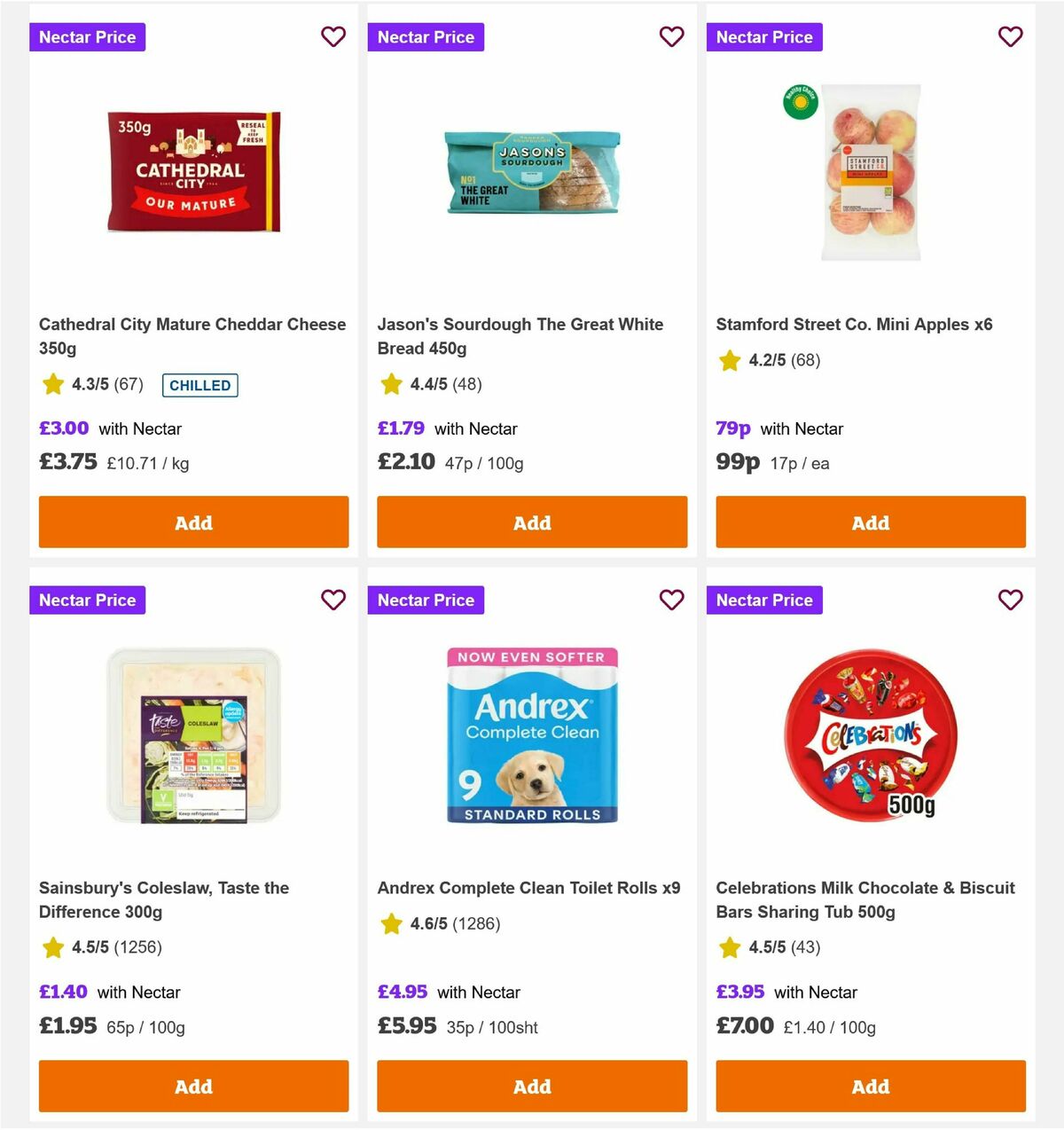
Task: Open the (68) reviews for Mini Apples
Action: 803,361
